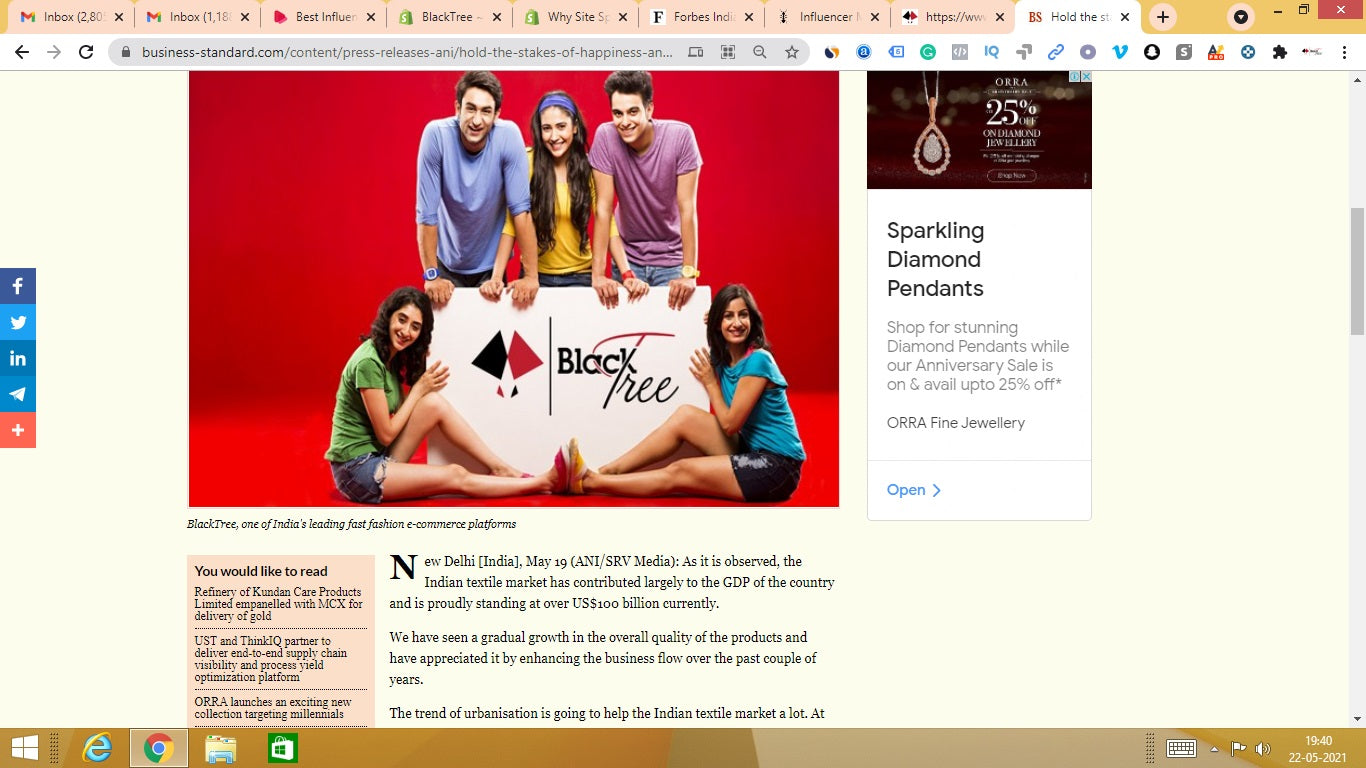This screenshot has height=768, width=1366.
Task: Switch to the Best Influencer tab
Action: (x=324, y=17)
